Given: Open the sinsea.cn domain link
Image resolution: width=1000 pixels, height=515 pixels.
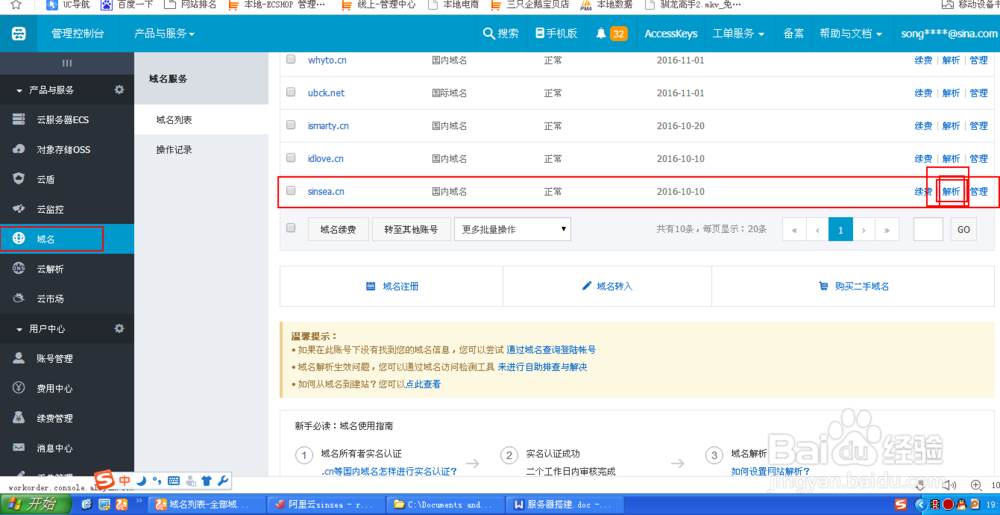Looking at the screenshot, I should coord(326,191).
